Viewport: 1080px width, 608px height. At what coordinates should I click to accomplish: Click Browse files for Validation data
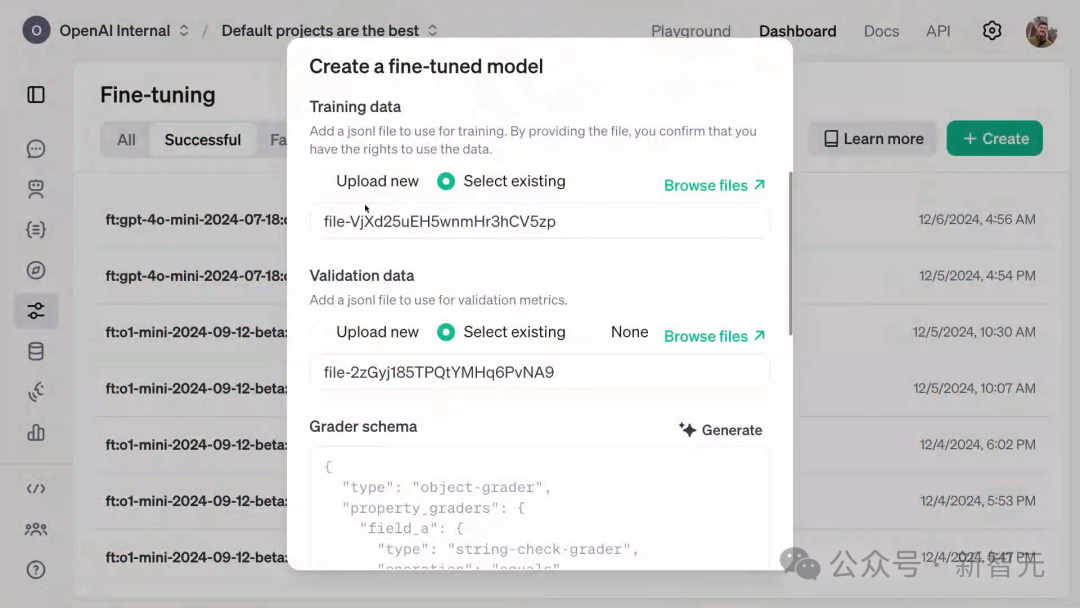pyautogui.click(x=714, y=336)
